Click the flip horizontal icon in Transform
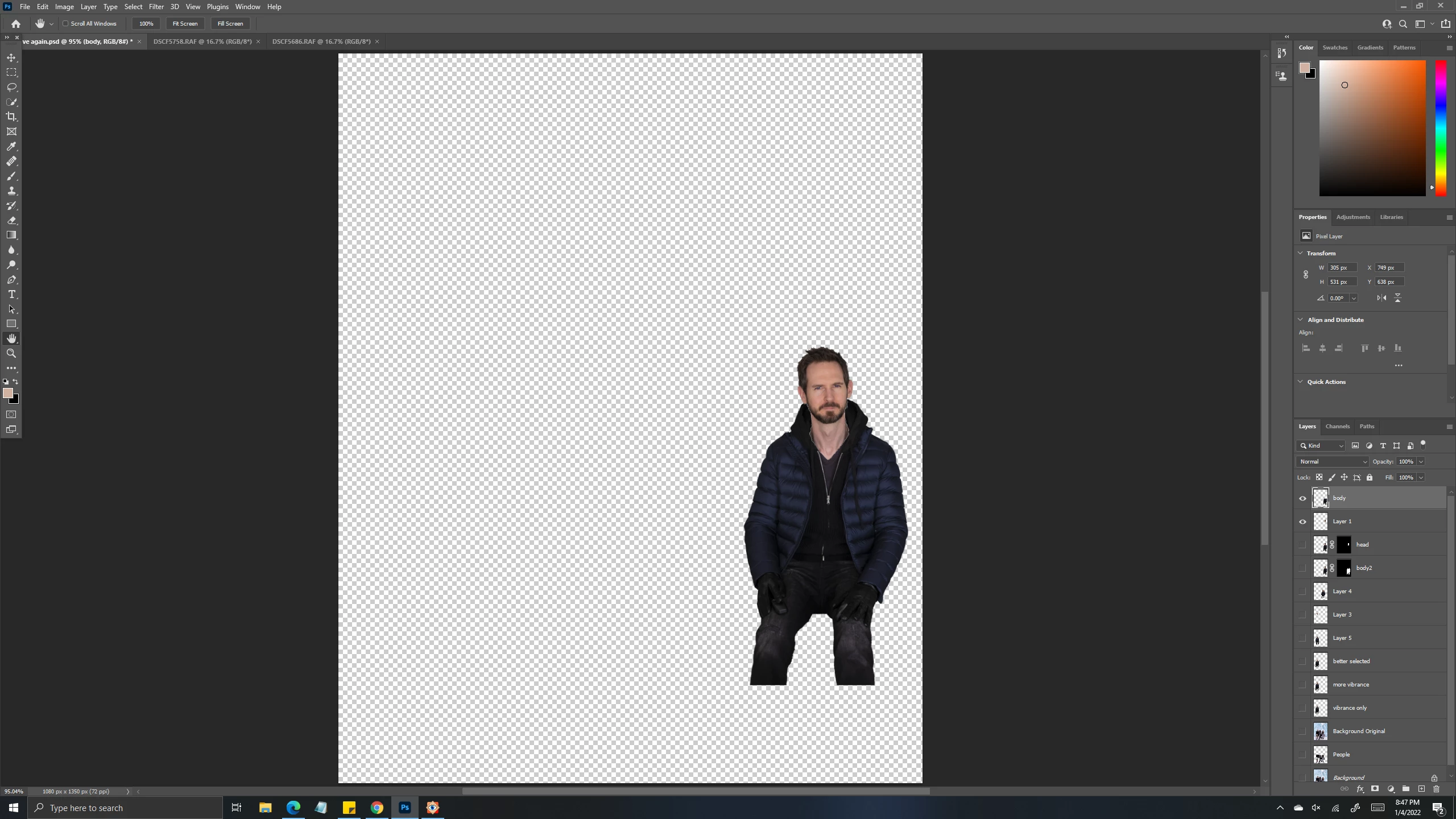Image resolution: width=1456 pixels, height=819 pixels. click(x=1381, y=298)
